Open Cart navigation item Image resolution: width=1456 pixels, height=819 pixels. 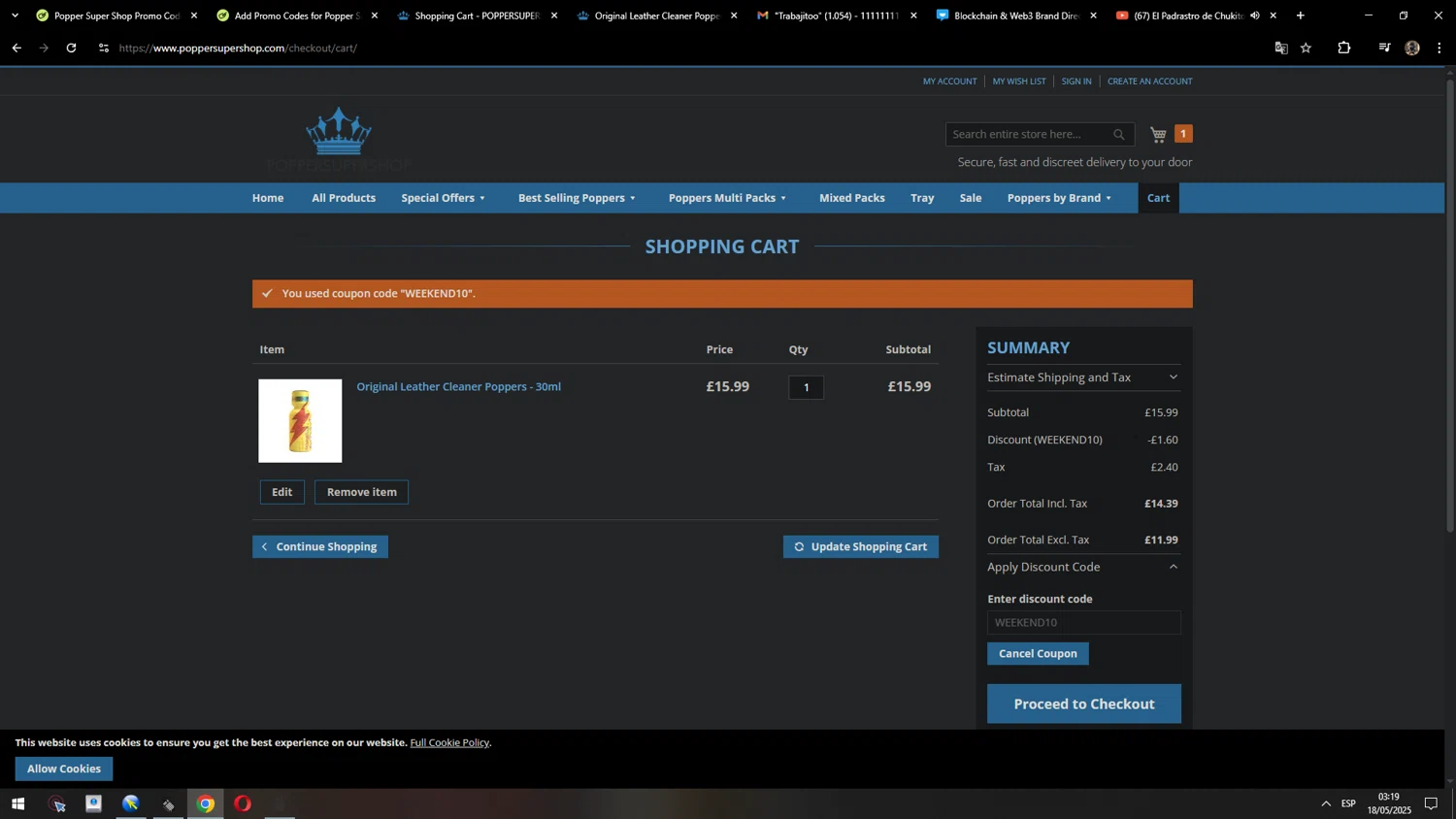click(1159, 198)
